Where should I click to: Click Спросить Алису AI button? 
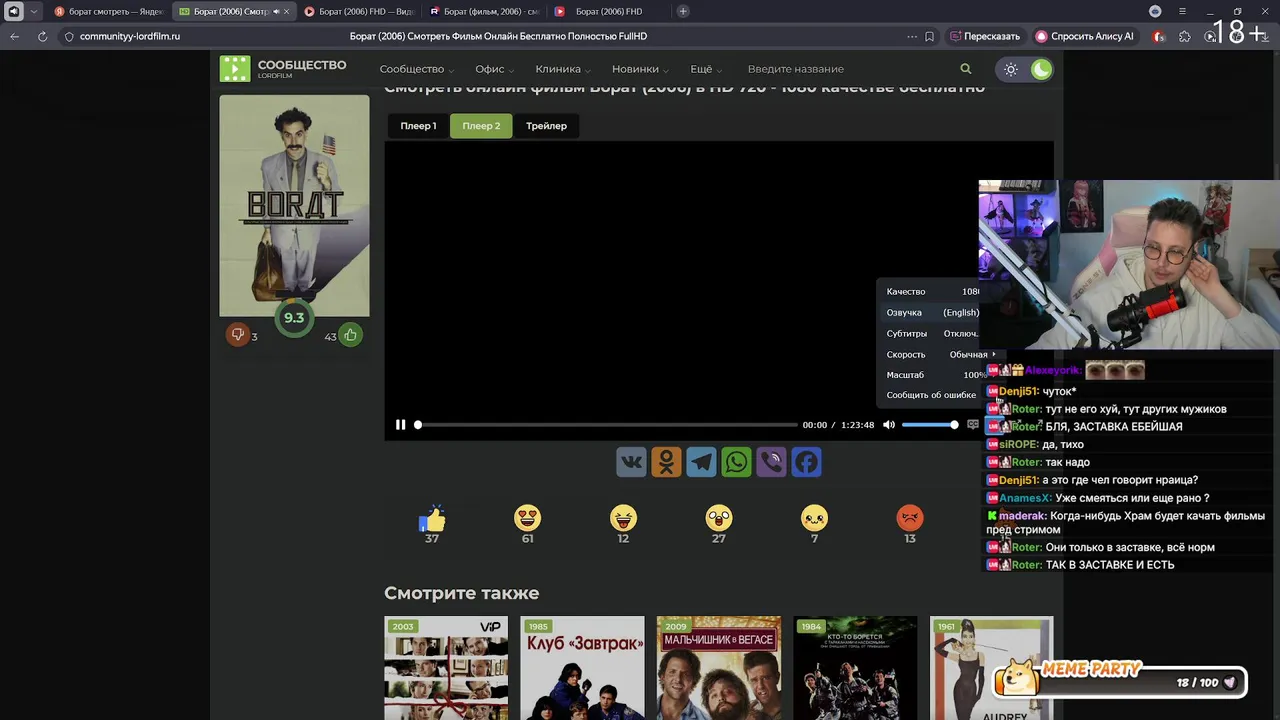click(1084, 36)
